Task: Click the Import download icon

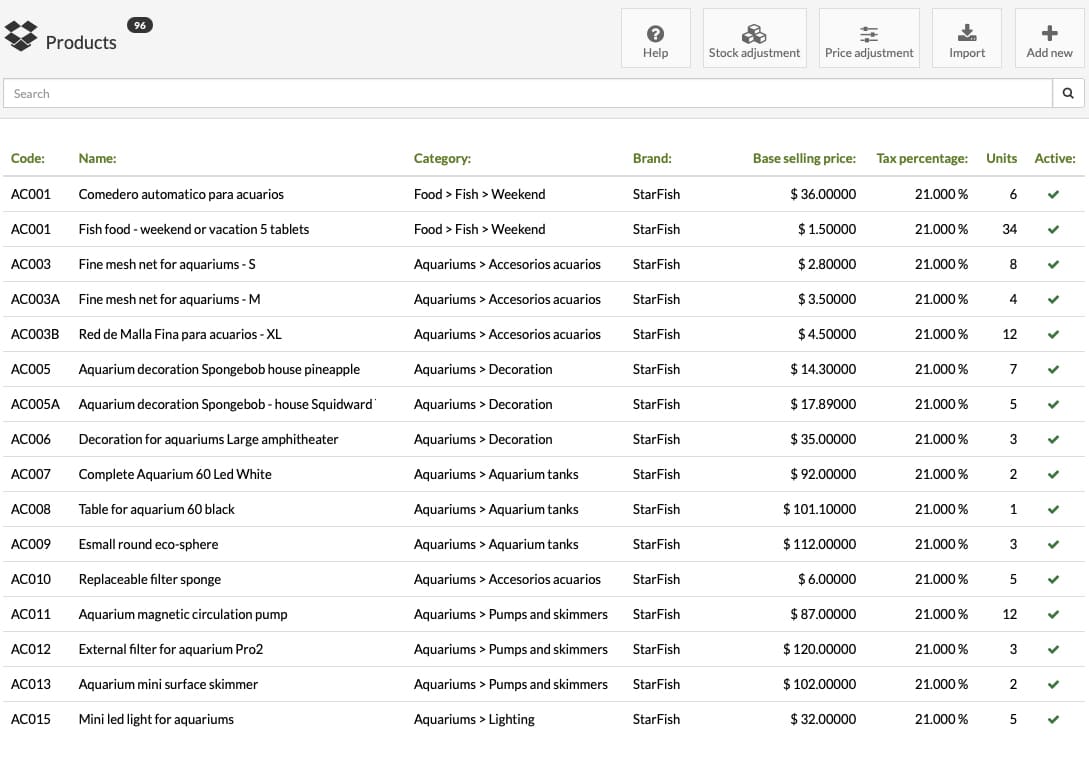Action: [967, 33]
